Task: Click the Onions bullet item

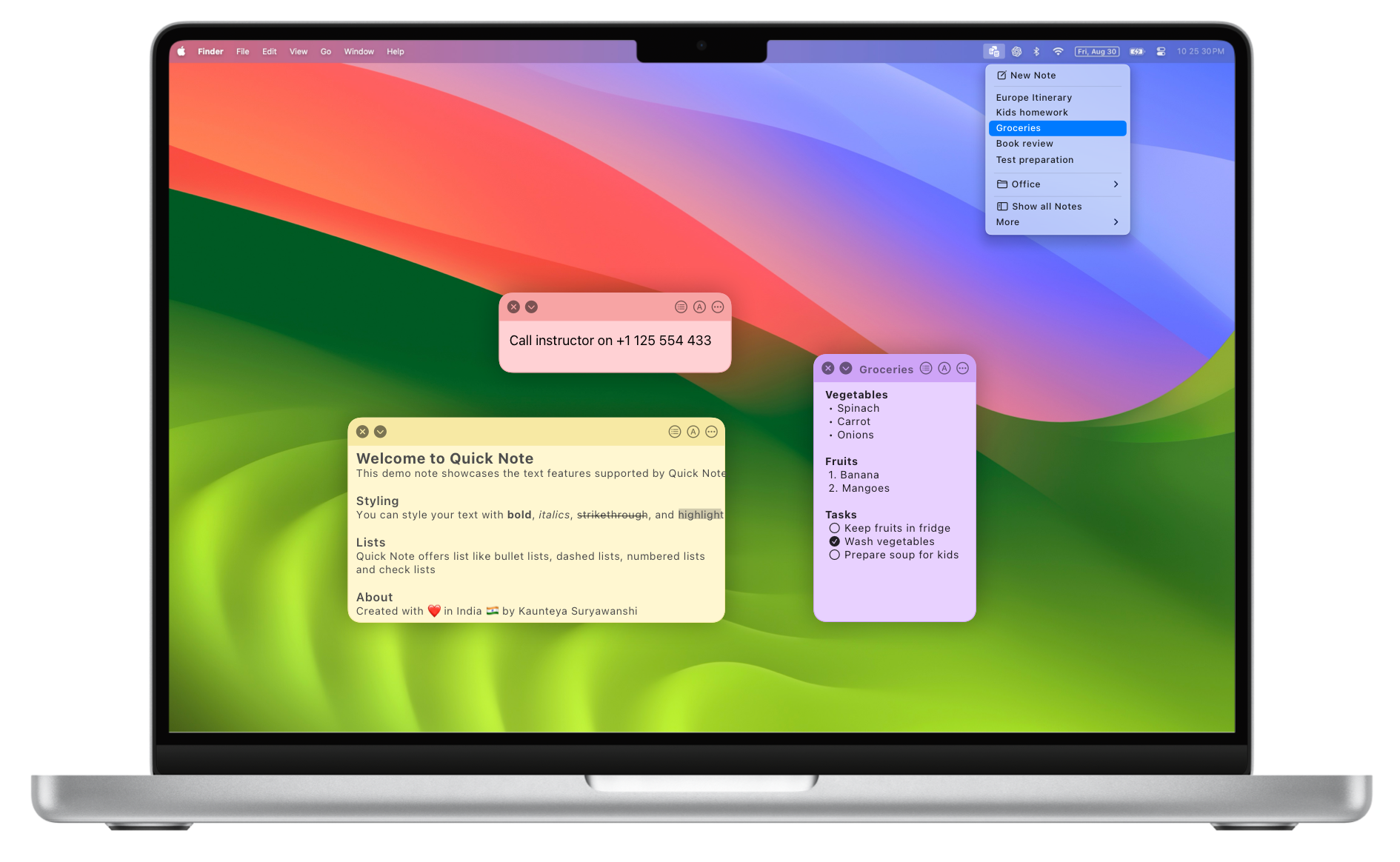Action: click(x=856, y=435)
